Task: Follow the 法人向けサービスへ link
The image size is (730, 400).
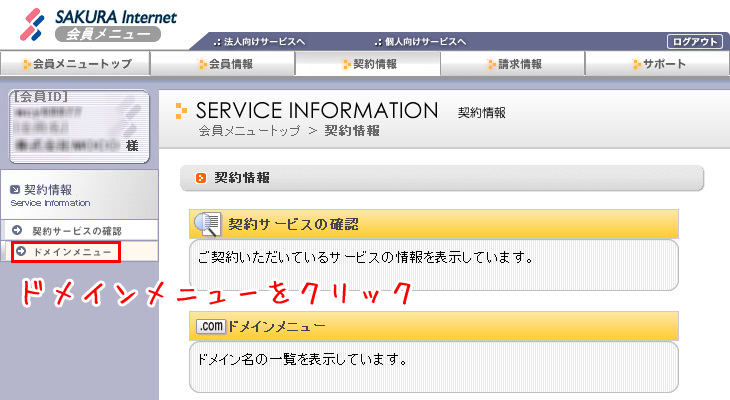Action: (259, 42)
